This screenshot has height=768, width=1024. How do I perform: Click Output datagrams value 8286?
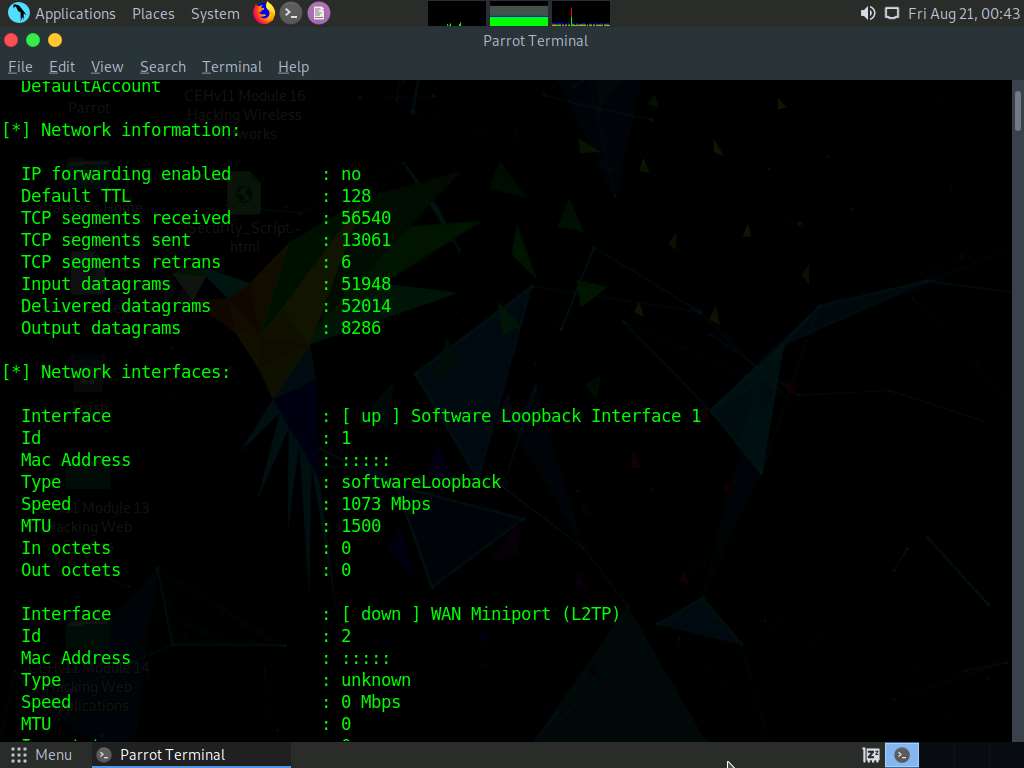pyautogui.click(x=360, y=328)
